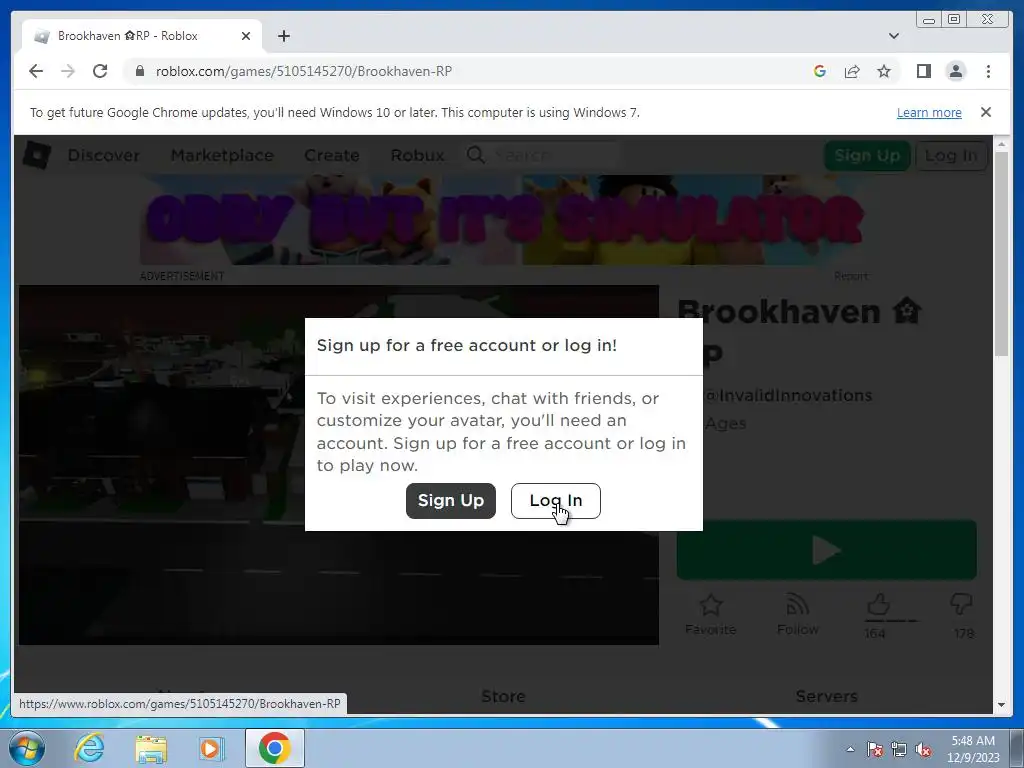Open Internet Explorer from taskbar
Screen dimensions: 1024x768
89,748
